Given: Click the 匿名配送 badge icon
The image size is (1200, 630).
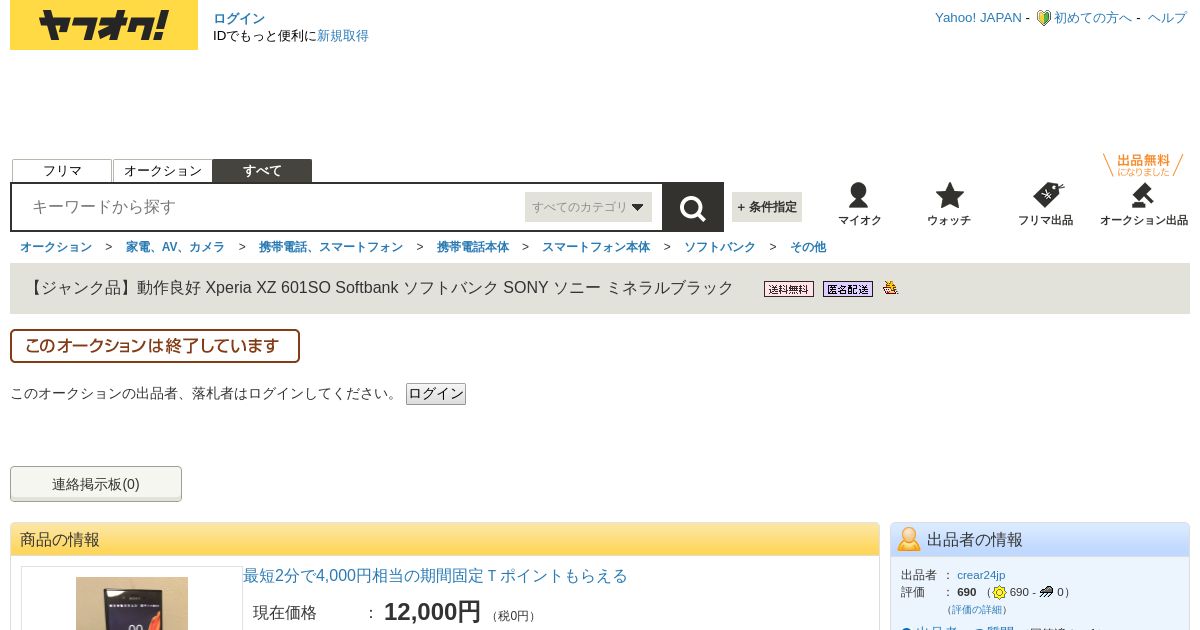Looking at the screenshot, I should click(x=848, y=289).
